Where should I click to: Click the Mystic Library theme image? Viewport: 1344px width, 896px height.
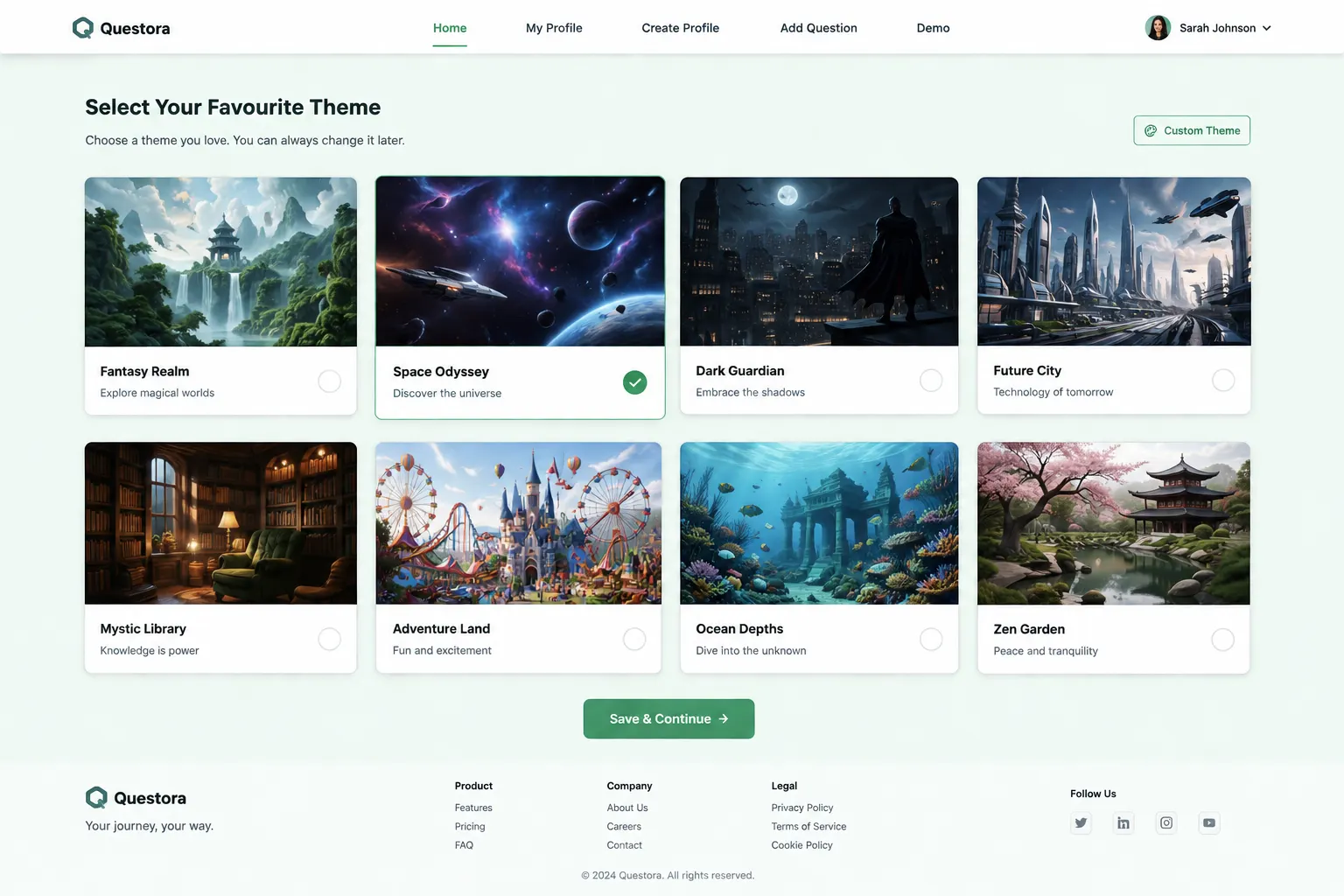coord(220,523)
